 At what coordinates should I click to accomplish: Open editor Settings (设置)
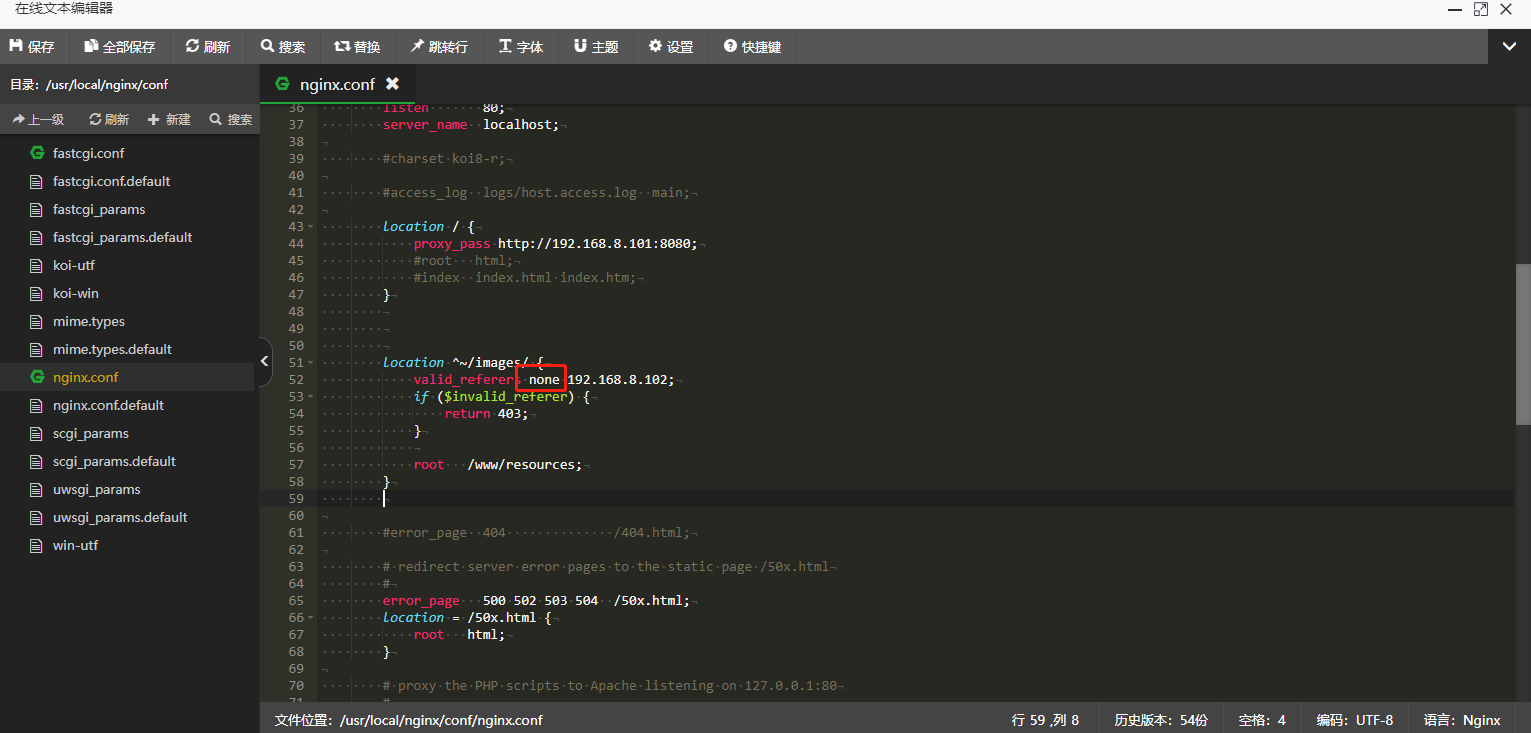671,47
